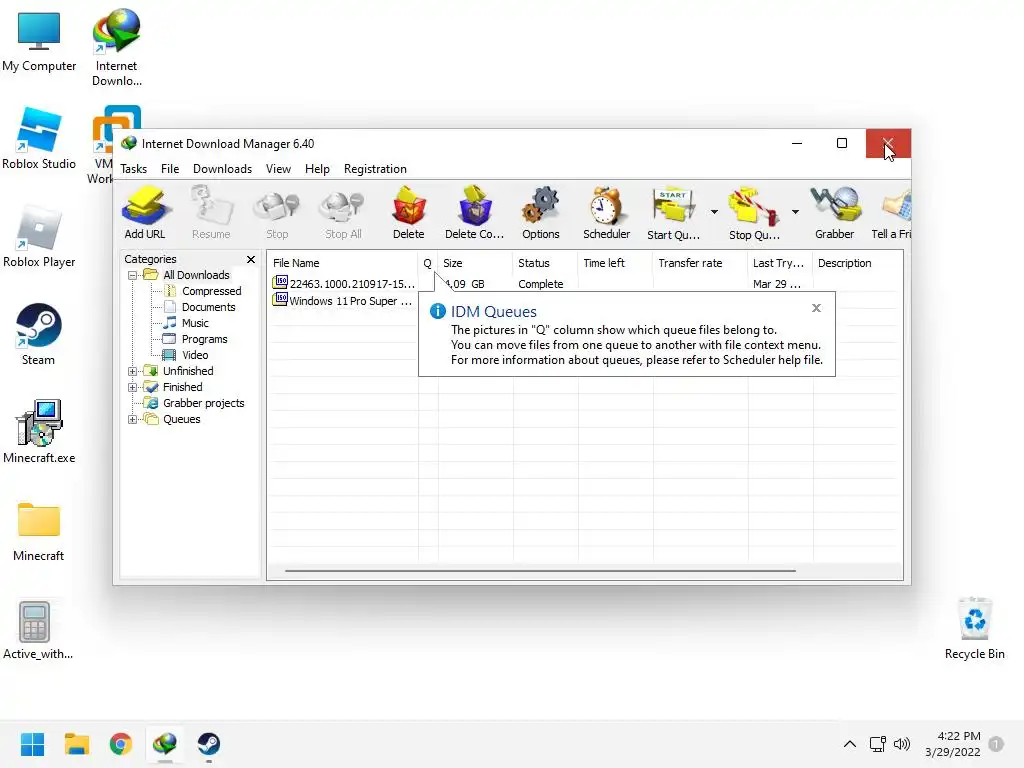Open the Stop Queue dropdown arrow
The height and width of the screenshot is (768, 1024).
(x=795, y=212)
